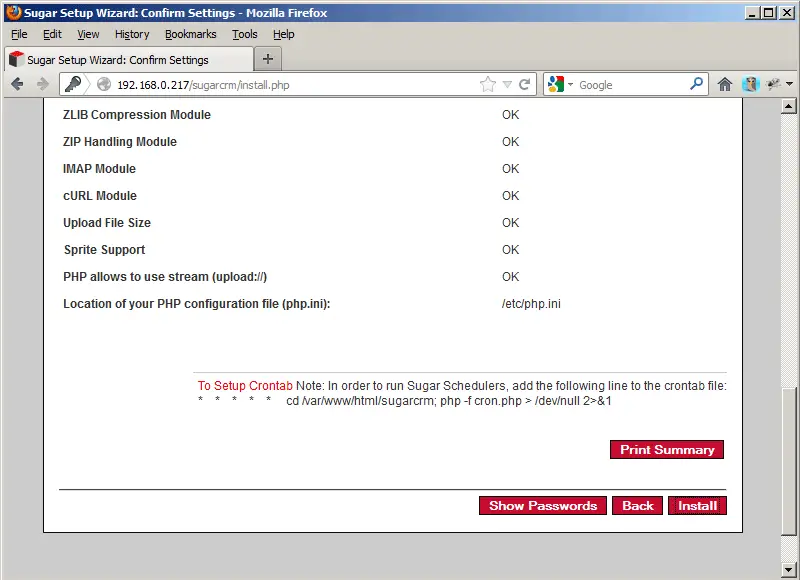Click the Sprite Support label
800x580 pixels.
105,250
